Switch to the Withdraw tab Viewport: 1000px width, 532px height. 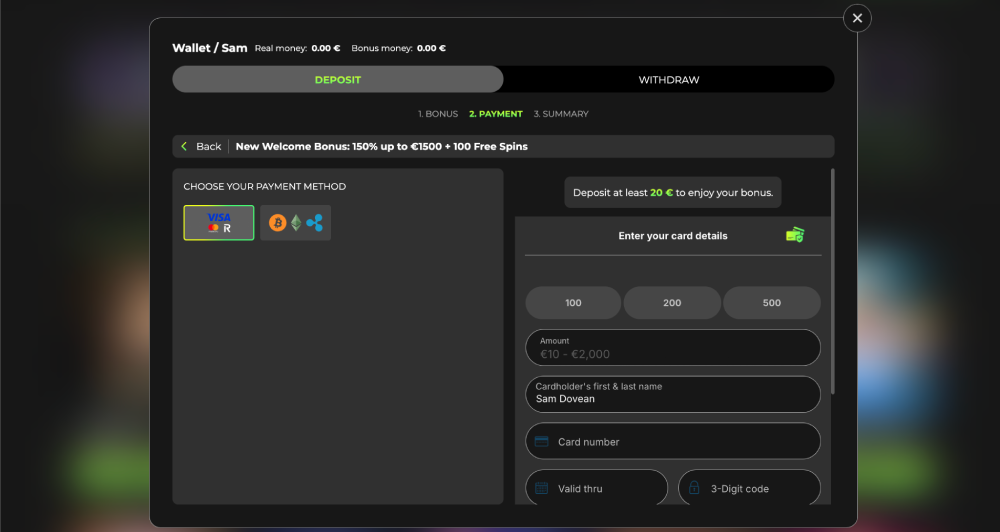coord(669,80)
